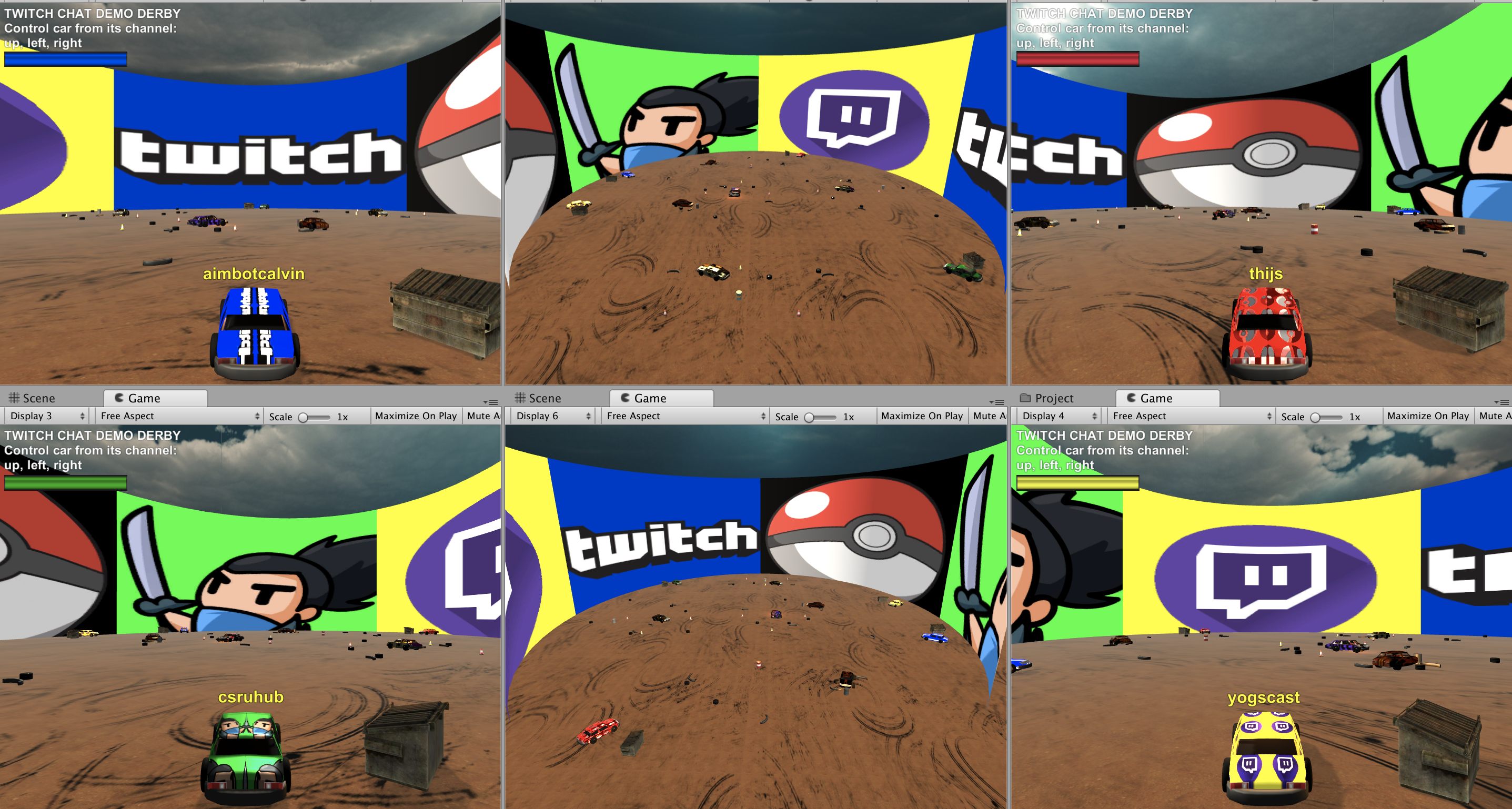Image resolution: width=1512 pixels, height=809 pixels.
Task: Open the Display 6 dropdown
Action: (553, 416)
